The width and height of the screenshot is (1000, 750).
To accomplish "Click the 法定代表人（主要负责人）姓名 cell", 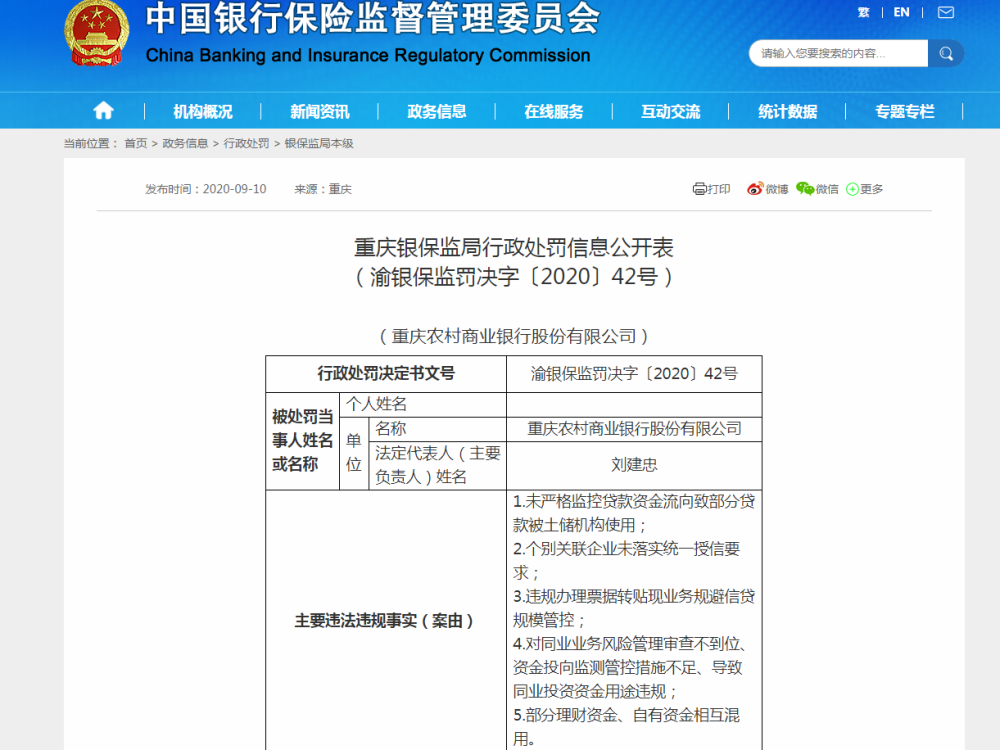I will [438, 466].
